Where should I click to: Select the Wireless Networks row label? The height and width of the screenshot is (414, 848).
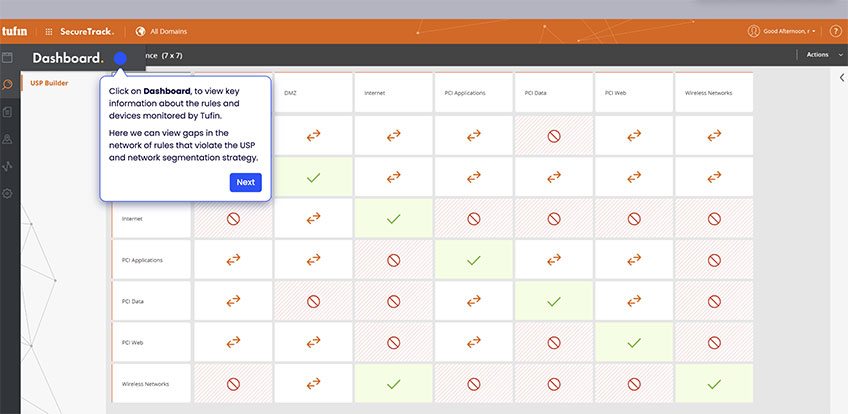pyautogui.click(x=151, y=384)
